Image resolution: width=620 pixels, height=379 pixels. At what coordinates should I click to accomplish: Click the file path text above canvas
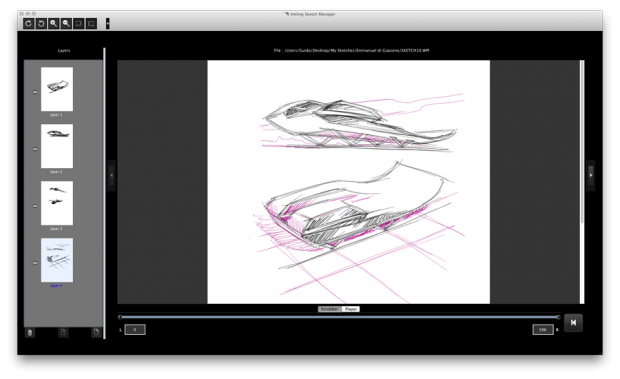coord(352,51)
